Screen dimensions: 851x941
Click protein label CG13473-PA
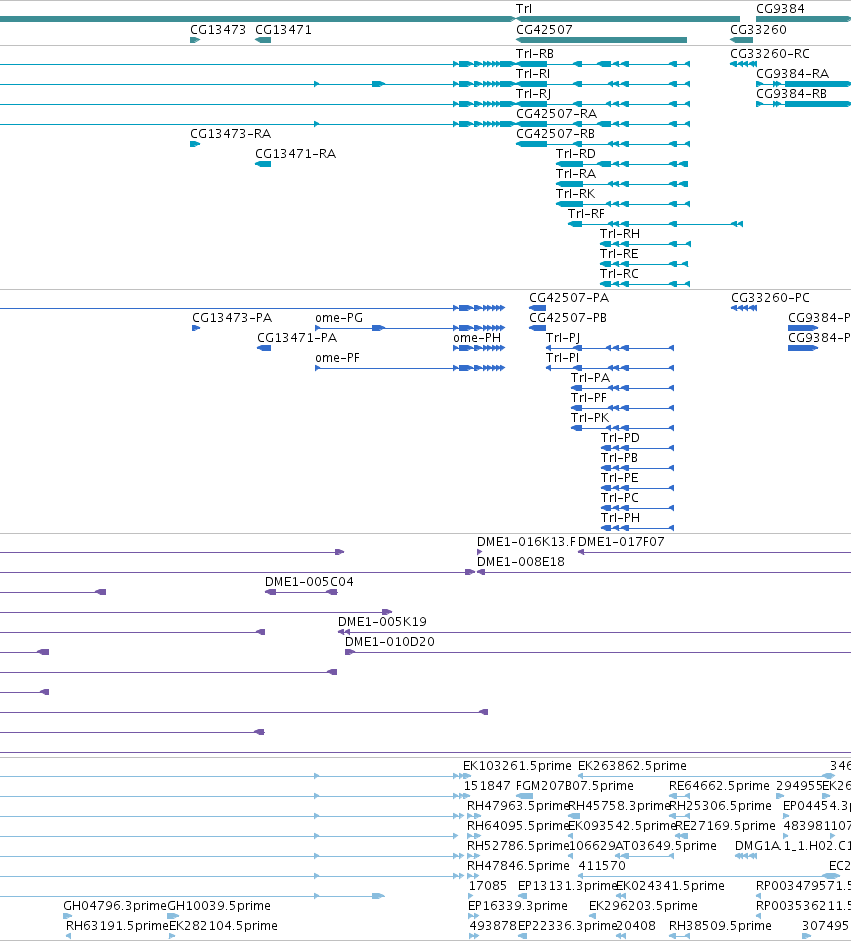coord(232,317)
